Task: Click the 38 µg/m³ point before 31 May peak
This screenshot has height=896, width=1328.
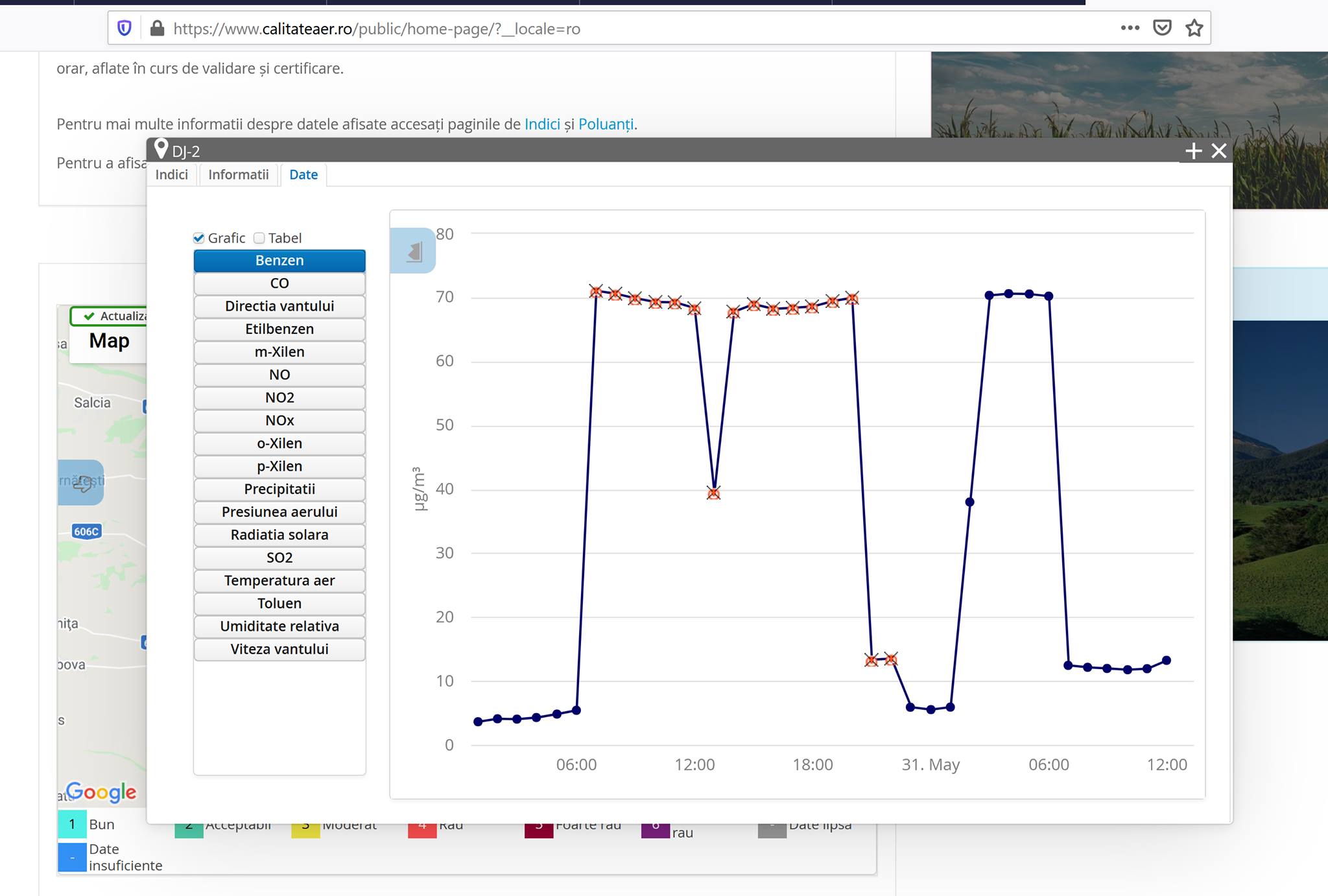Action: pos(969,502)
